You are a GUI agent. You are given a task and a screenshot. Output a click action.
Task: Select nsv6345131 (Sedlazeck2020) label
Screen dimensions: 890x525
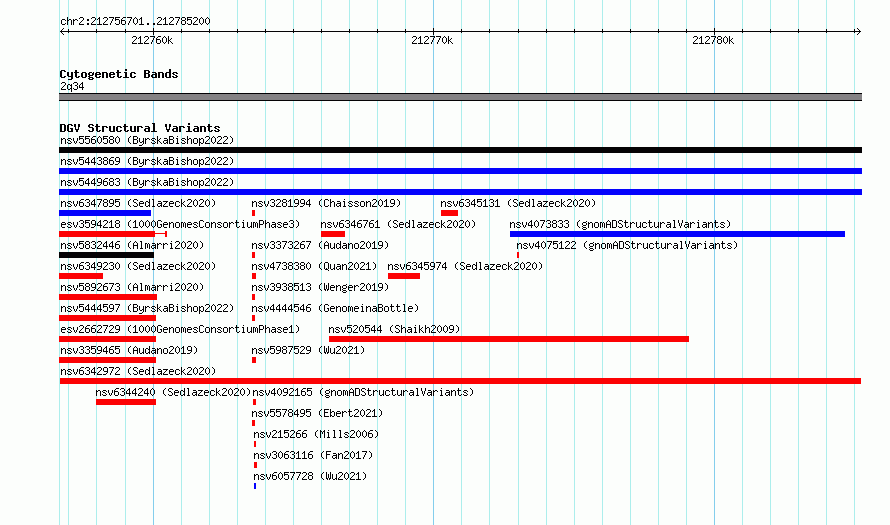pos(518,203)
